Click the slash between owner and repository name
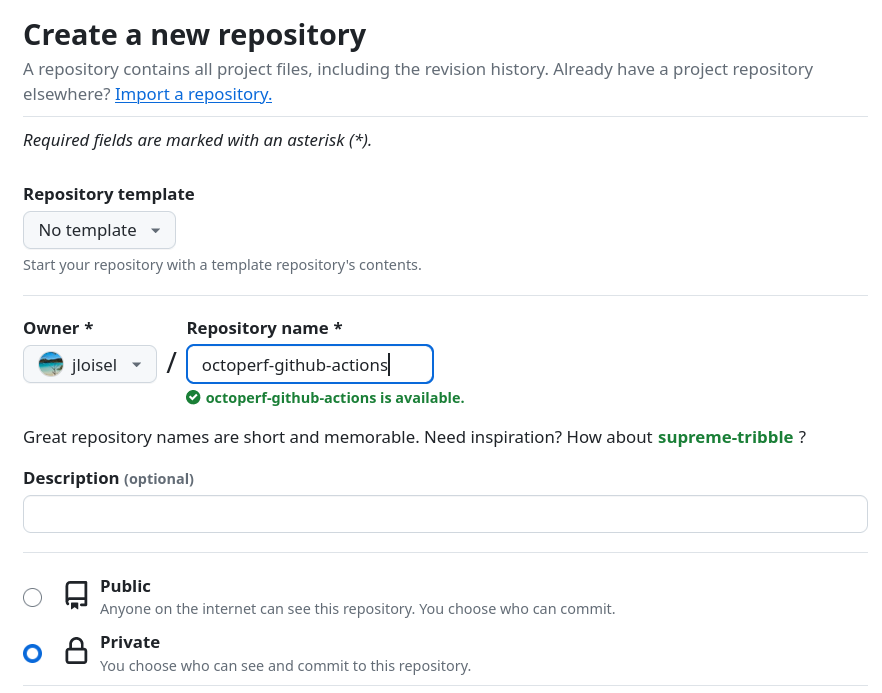The width and height of the screenshot is (882, 693). (171, 363)
